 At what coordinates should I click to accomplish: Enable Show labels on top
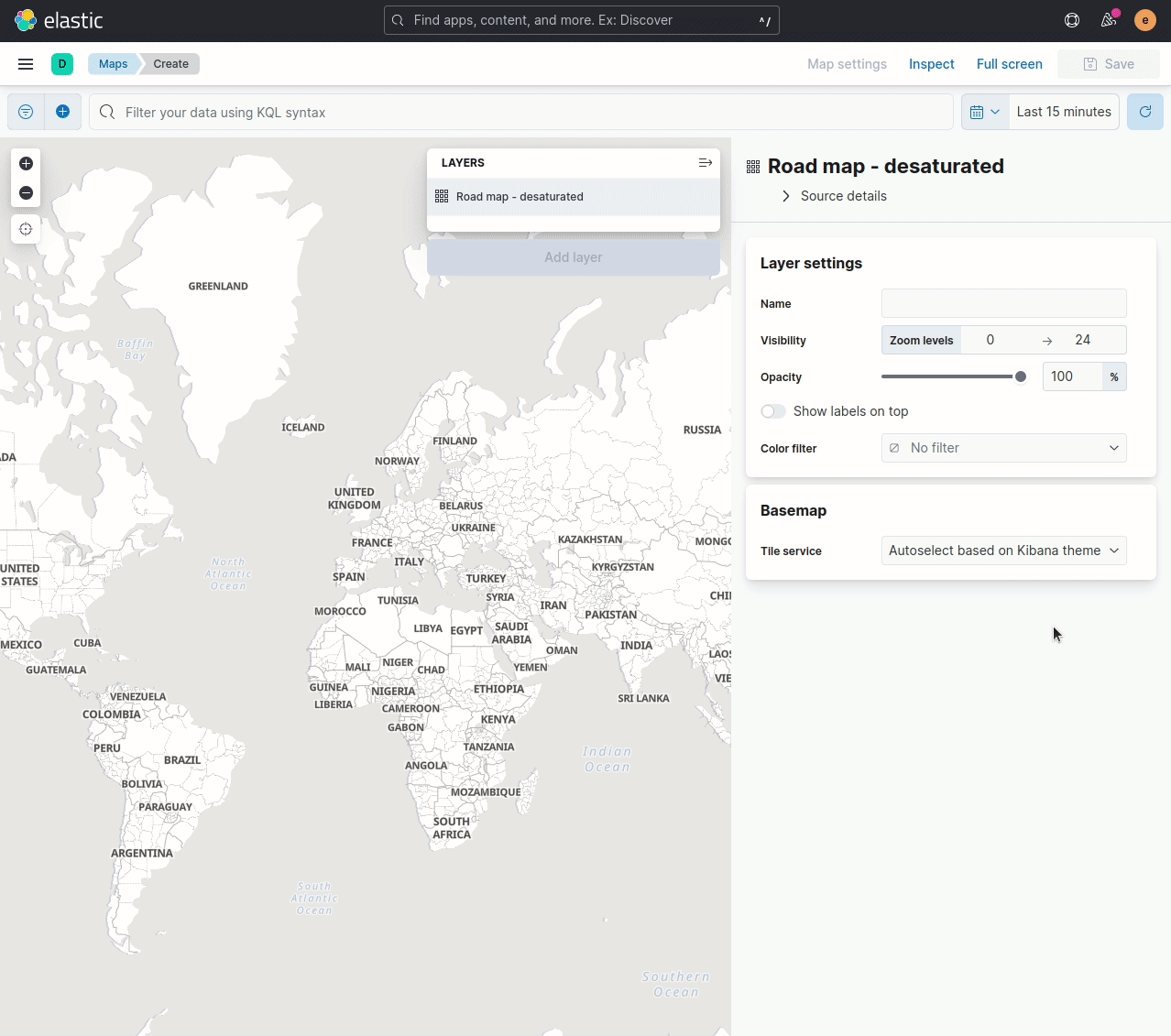tap(772, 411)
